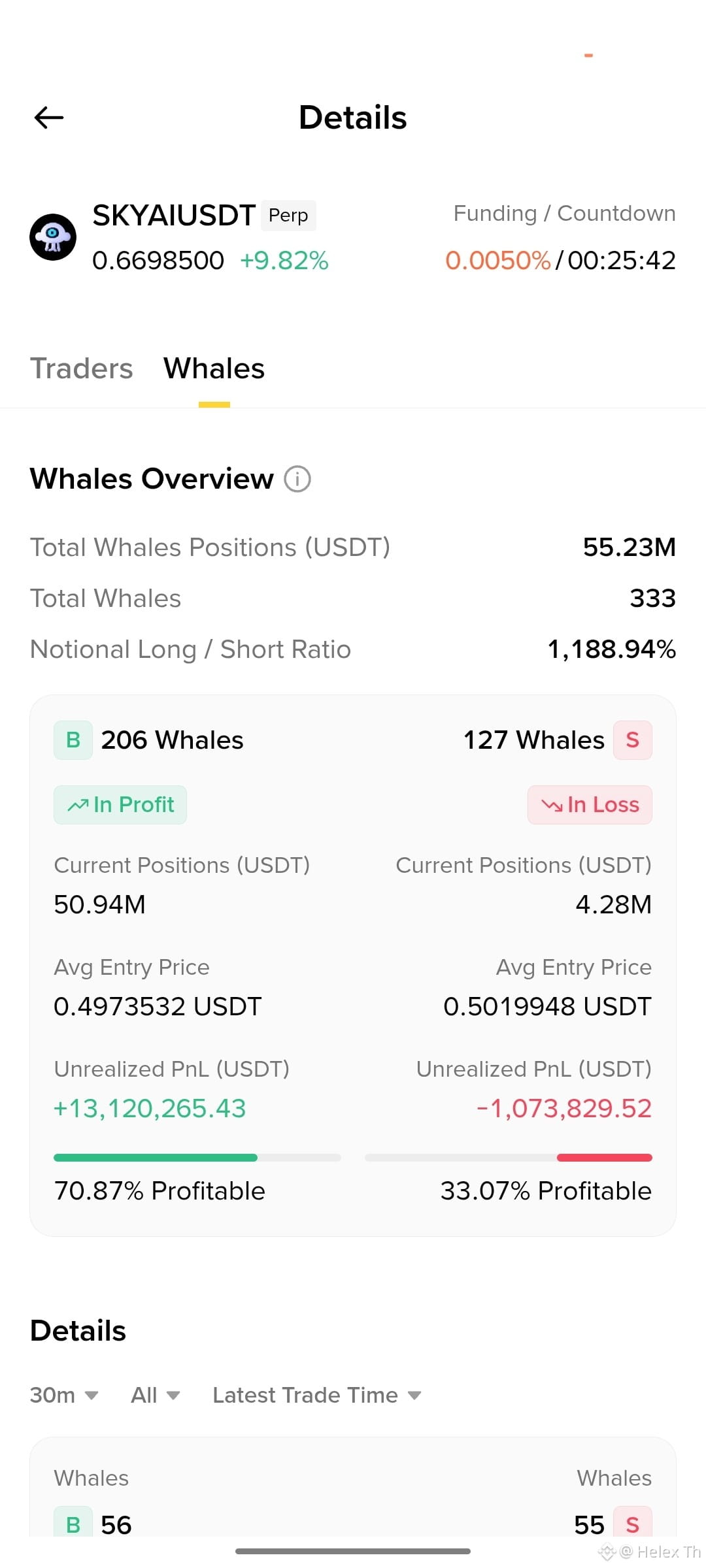Tap SKYAIUSDT pair name

[174, 216]
